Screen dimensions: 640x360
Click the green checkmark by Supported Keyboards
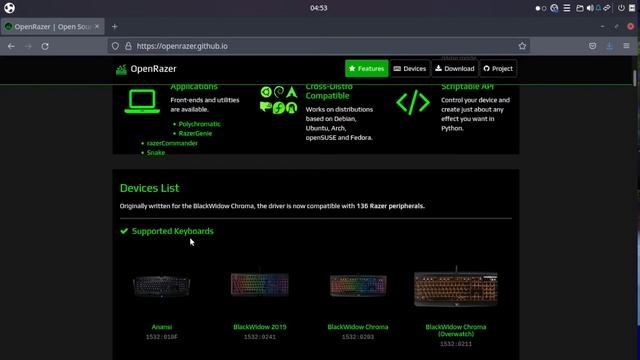pos(124,231)
